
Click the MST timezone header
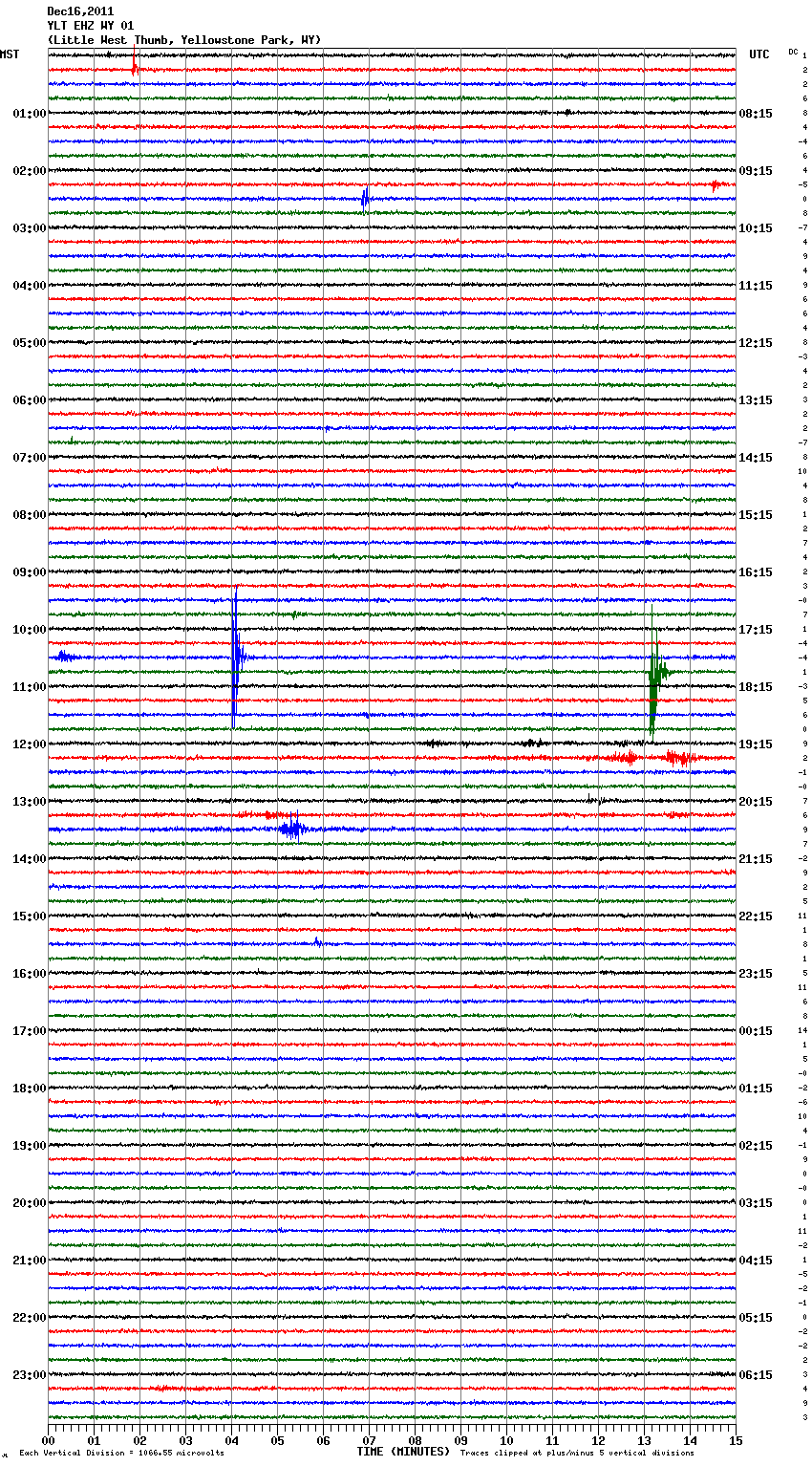click(10, 54)
